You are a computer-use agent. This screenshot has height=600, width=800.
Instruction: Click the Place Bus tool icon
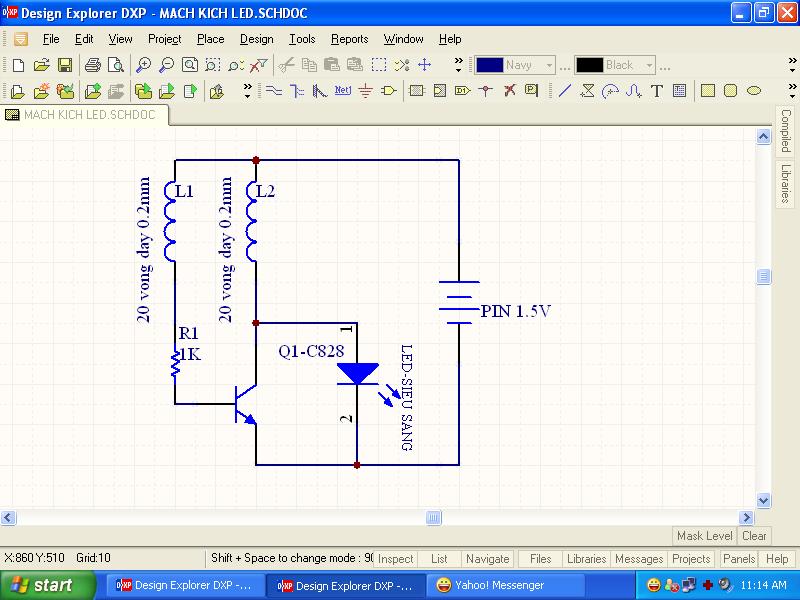click(x=296, y=91)
